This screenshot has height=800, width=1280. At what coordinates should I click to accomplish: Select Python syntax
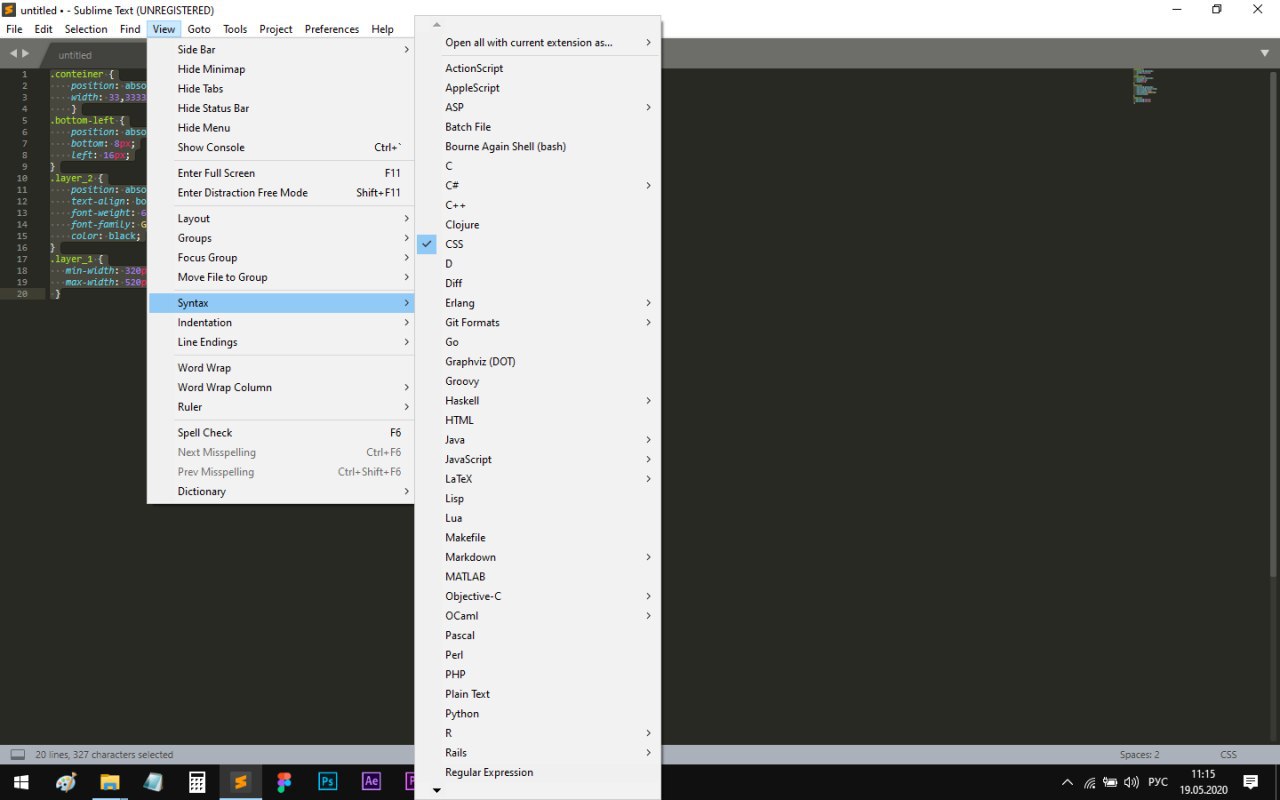(538, 713)
